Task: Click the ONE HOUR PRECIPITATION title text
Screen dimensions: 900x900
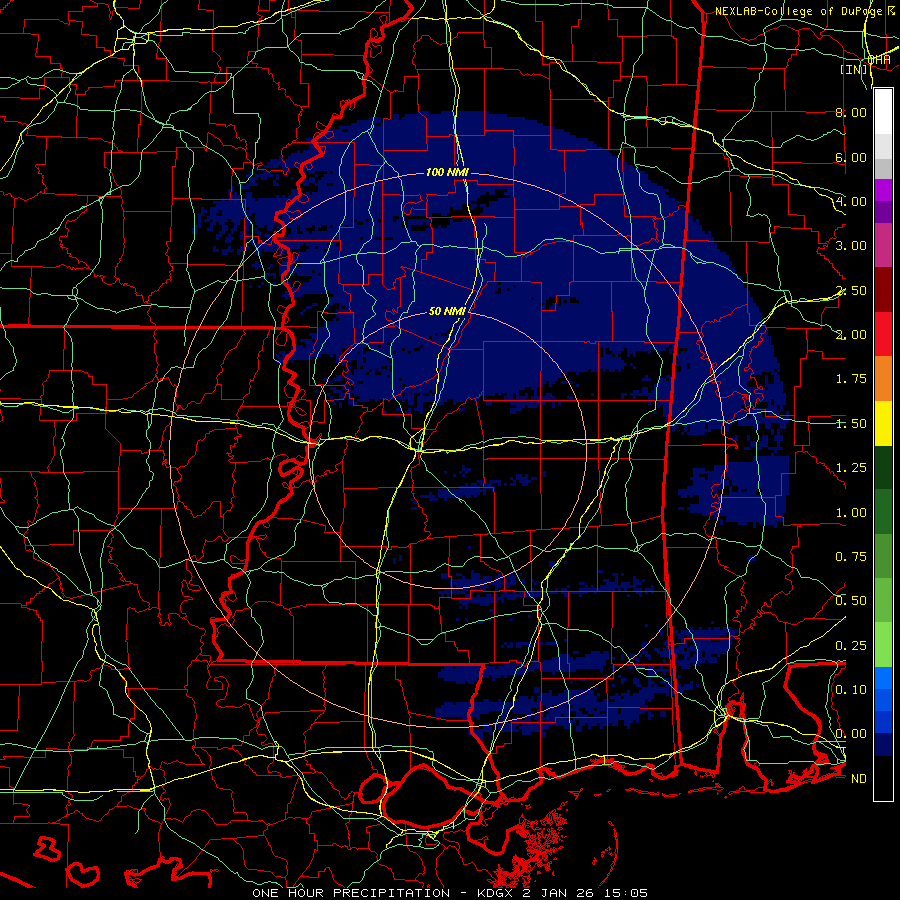Action: point(351,893)
